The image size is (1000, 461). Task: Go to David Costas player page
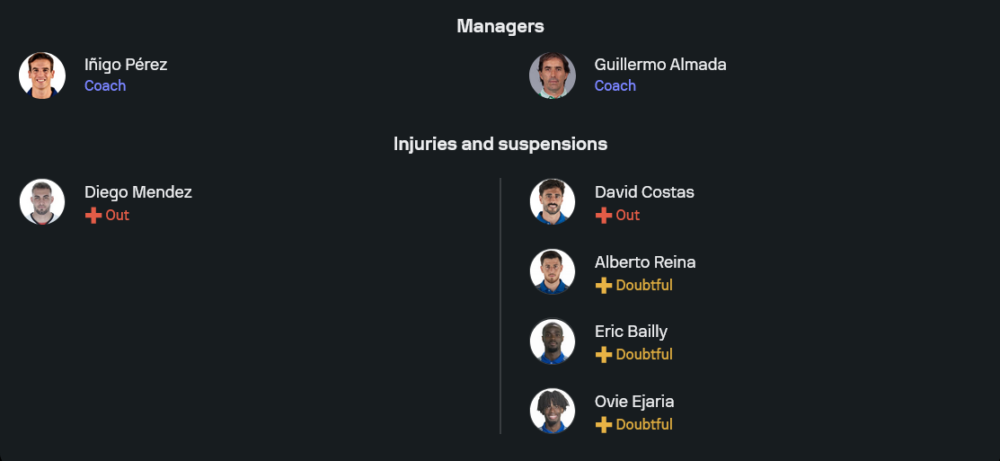644,192
